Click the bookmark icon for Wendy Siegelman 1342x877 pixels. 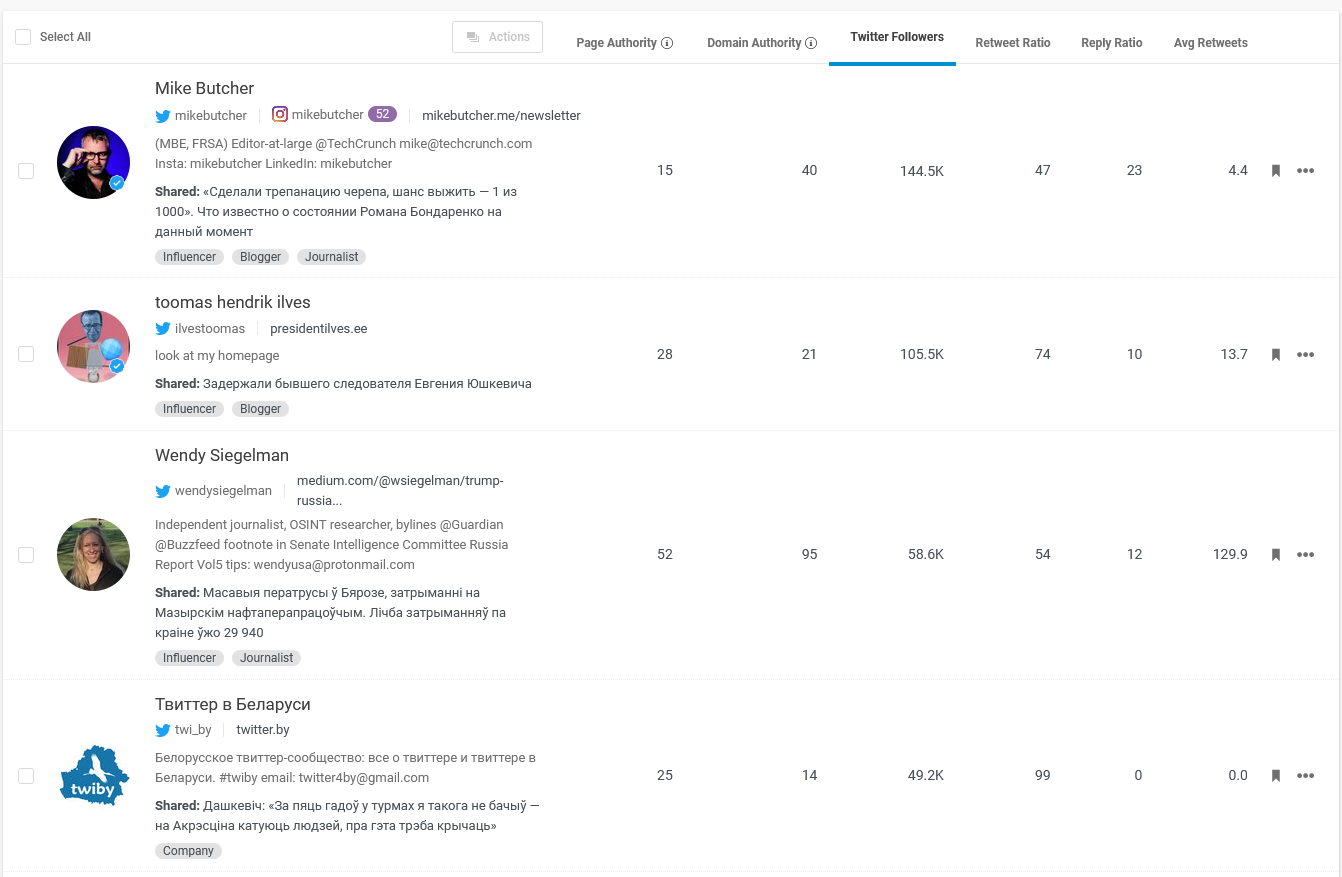1275,555
